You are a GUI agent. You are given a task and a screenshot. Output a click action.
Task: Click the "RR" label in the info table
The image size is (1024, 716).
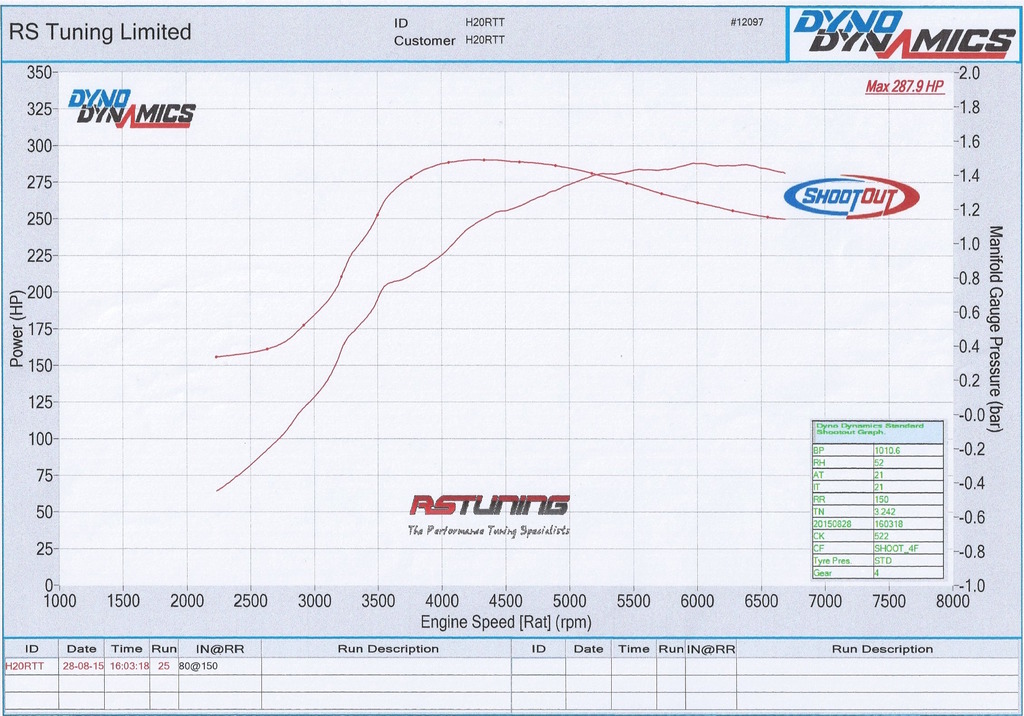[x=819, y=500]
